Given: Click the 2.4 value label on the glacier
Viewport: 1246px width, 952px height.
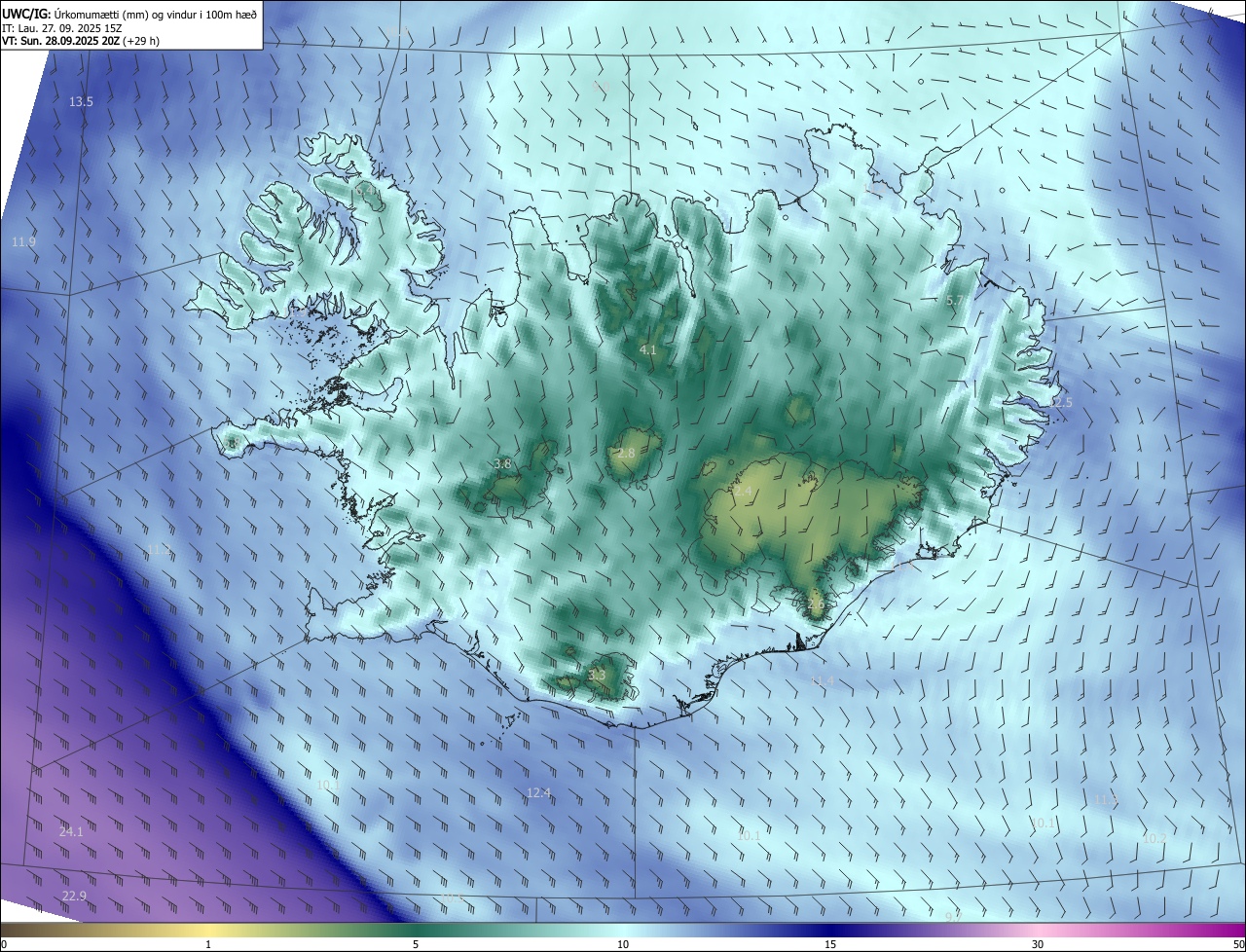Looking at the screenshot, I should [744, 493].
